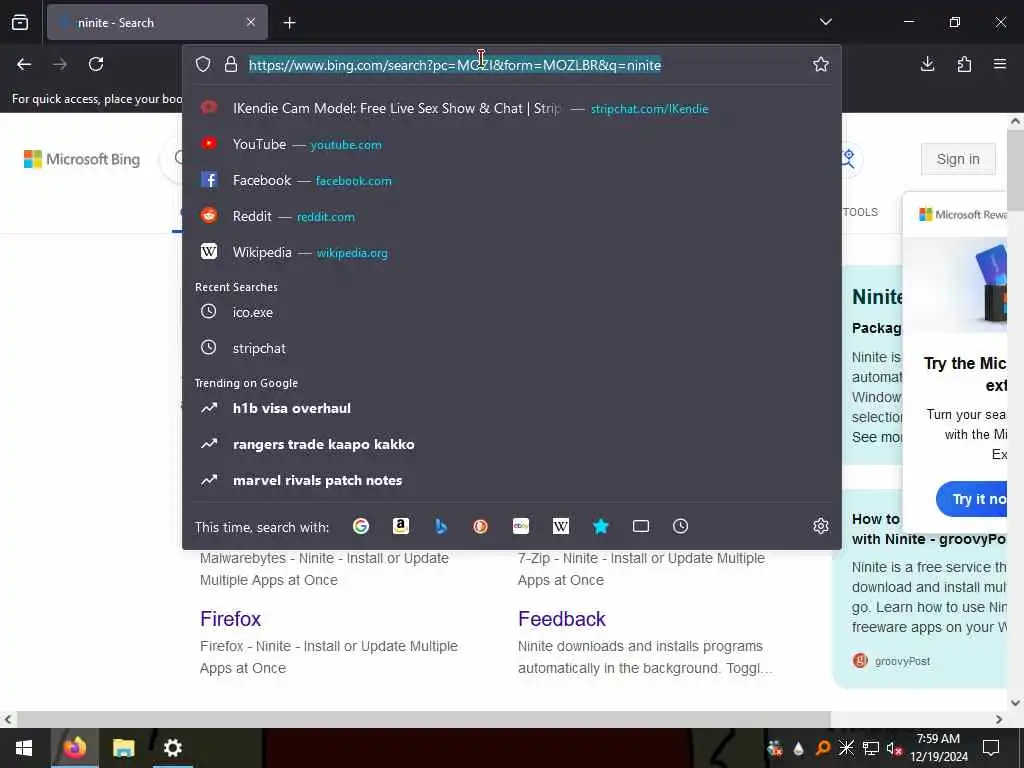Image resolution: width=1024 pixels, height=768 pixels.
Task: Open the Feedback search result link
Action: pyautogui.click(x=562, y=618)
